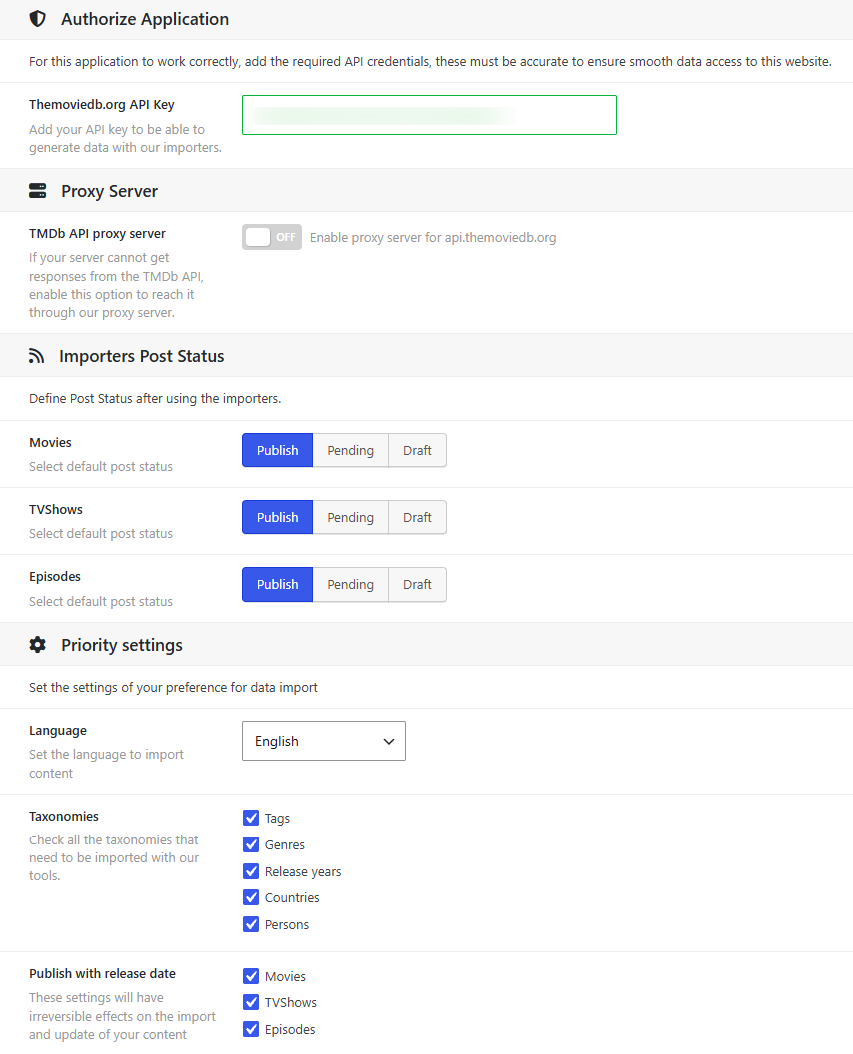Click the server icon beside Proxy Server
Screen dimensions: 853x1054
click(38, 191)
